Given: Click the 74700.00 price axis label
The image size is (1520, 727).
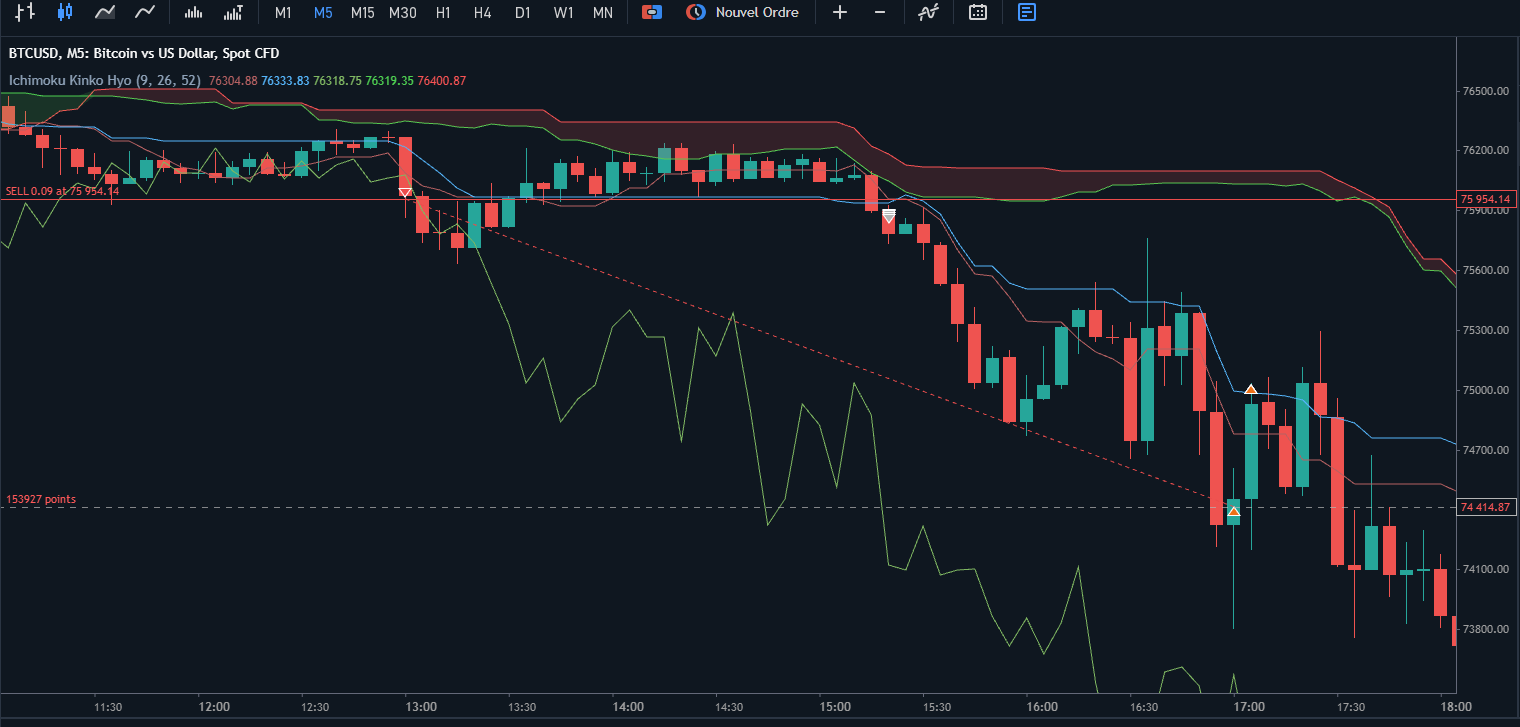Looking at the screenshot, I should tap(1485, 451).
